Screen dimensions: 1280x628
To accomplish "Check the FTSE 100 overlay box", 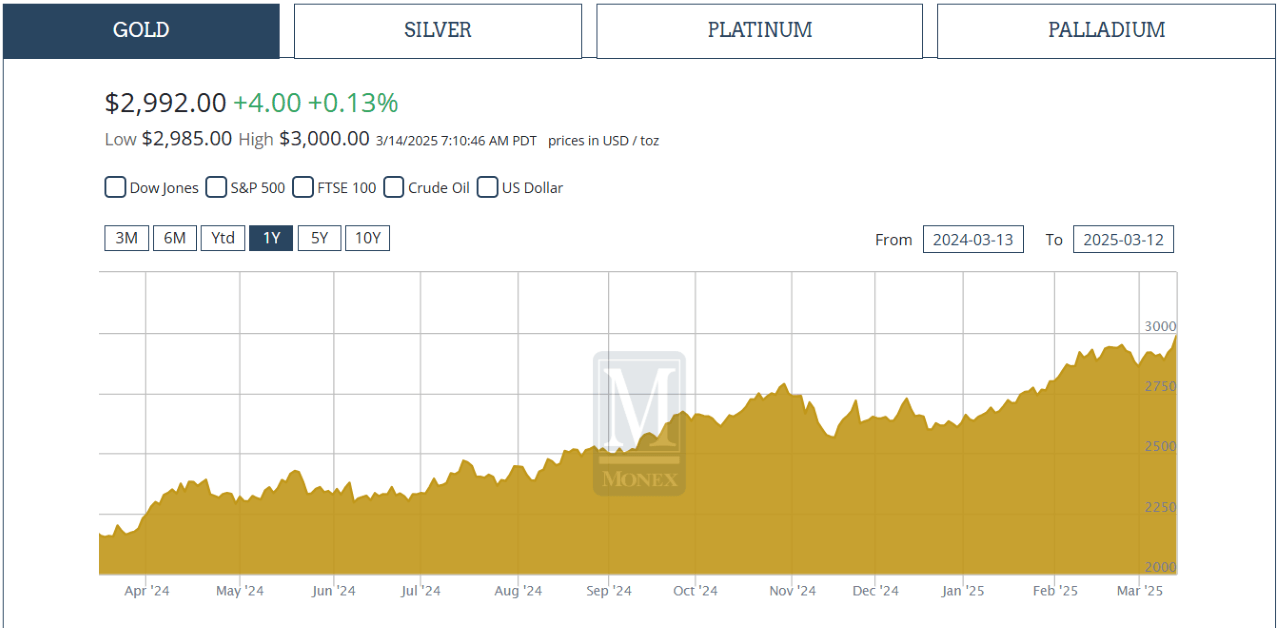I will pyautogui.click(x=303, y=187).
